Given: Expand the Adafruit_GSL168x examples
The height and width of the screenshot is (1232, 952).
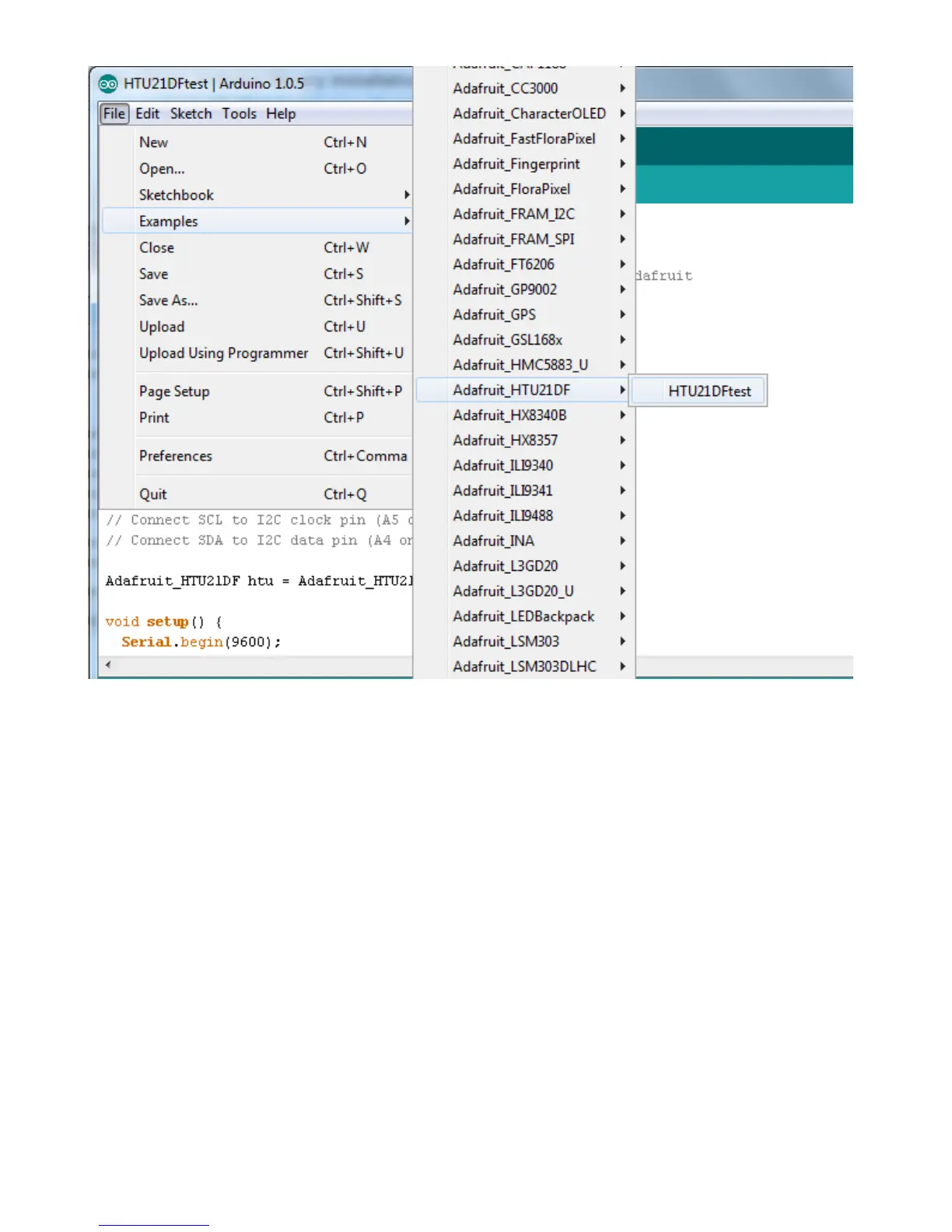Looking at the screenshot, I should (525, 340).
